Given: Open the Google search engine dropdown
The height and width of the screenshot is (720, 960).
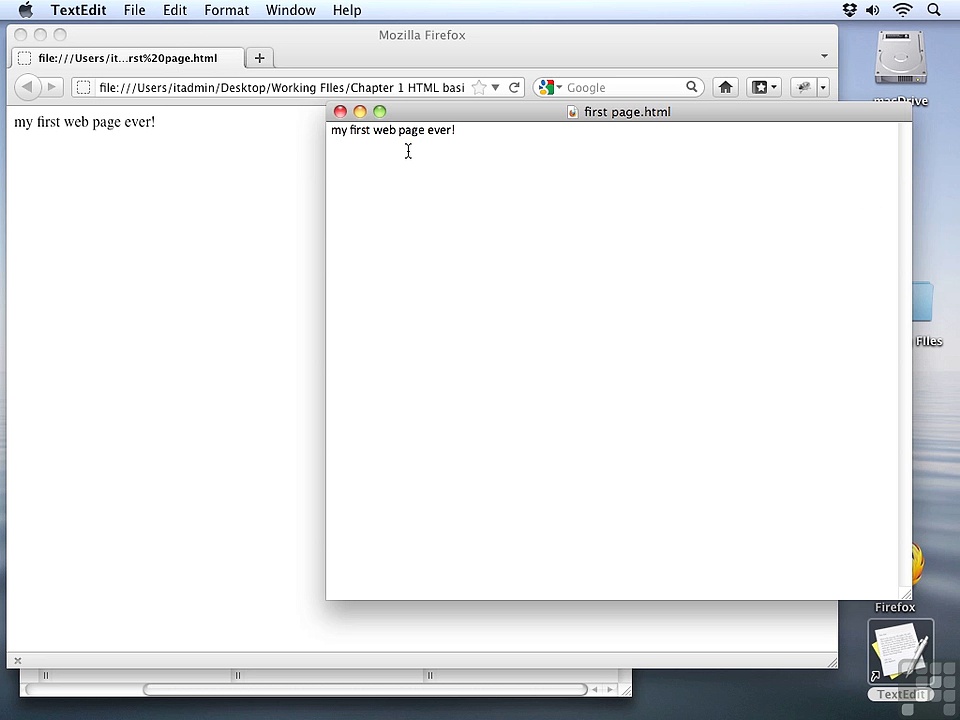Looking at the screenshot, I should click(550, 88).
